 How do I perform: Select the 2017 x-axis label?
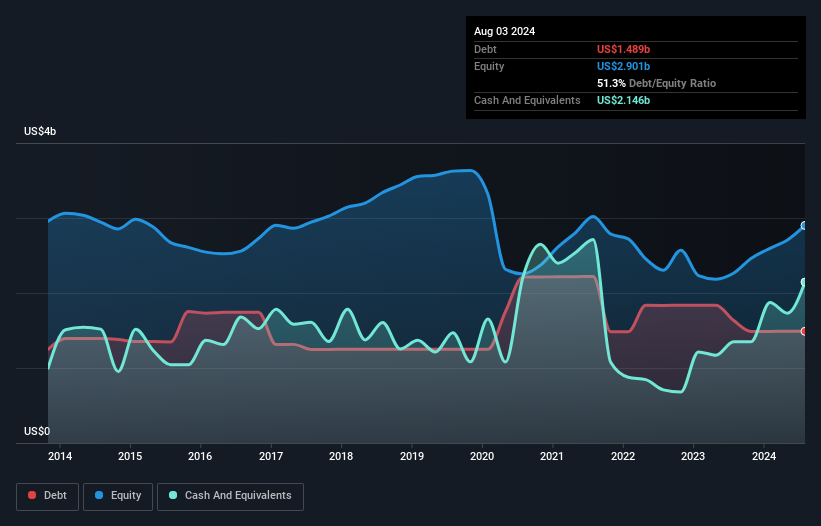coord(271,456)
